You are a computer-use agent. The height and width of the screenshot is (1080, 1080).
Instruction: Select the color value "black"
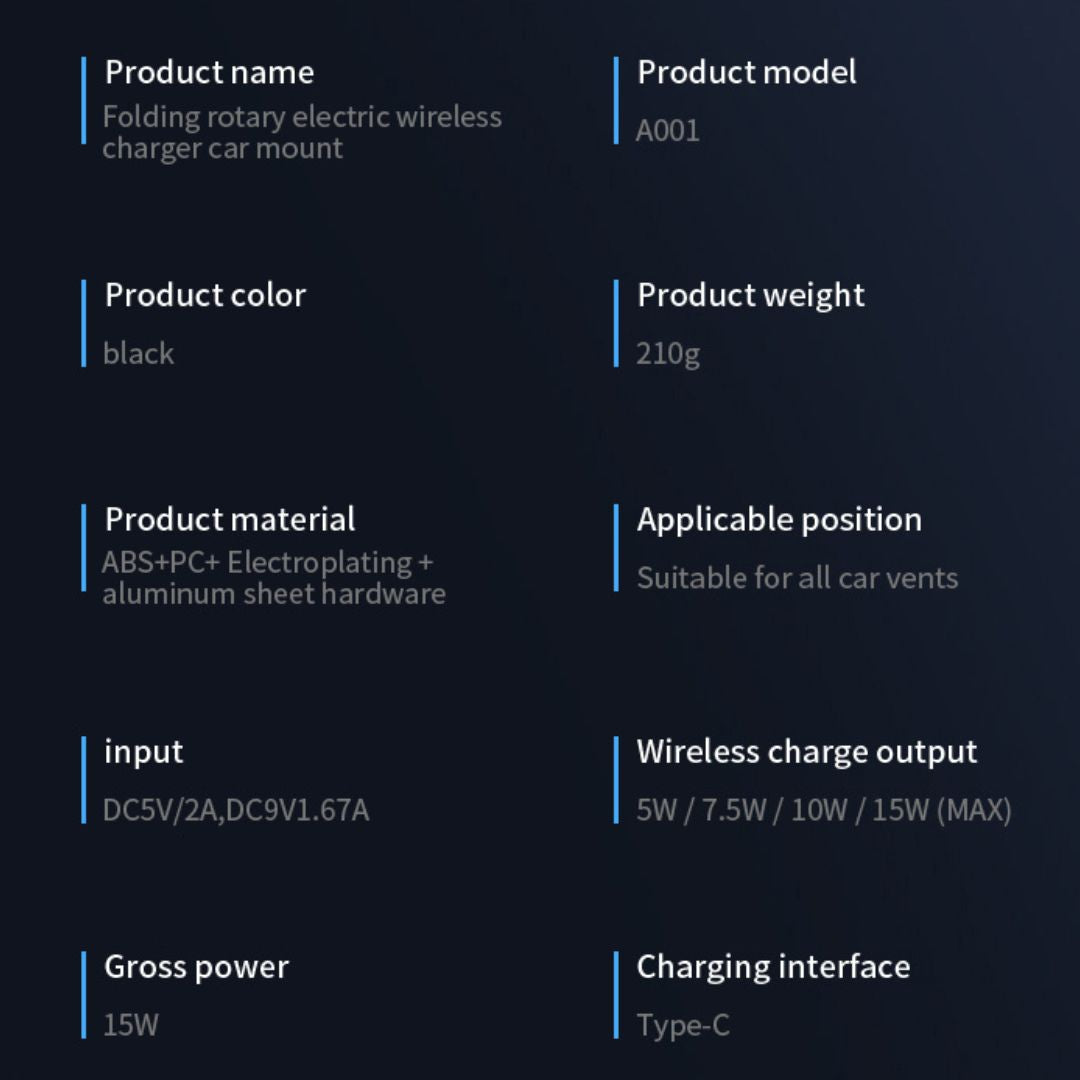[x=138, y=353]
